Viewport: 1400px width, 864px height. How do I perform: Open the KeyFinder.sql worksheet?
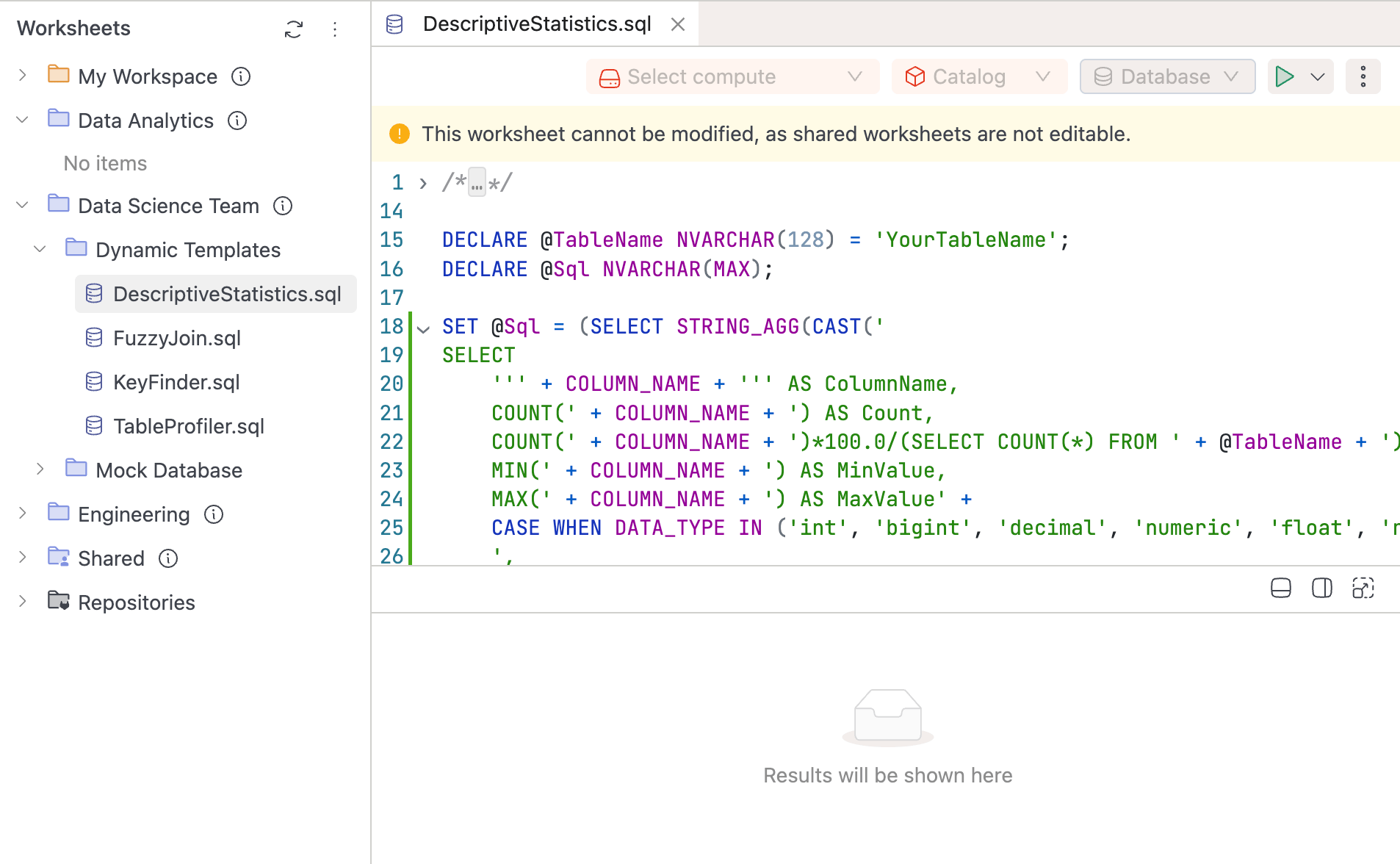[x=176, y=382]
